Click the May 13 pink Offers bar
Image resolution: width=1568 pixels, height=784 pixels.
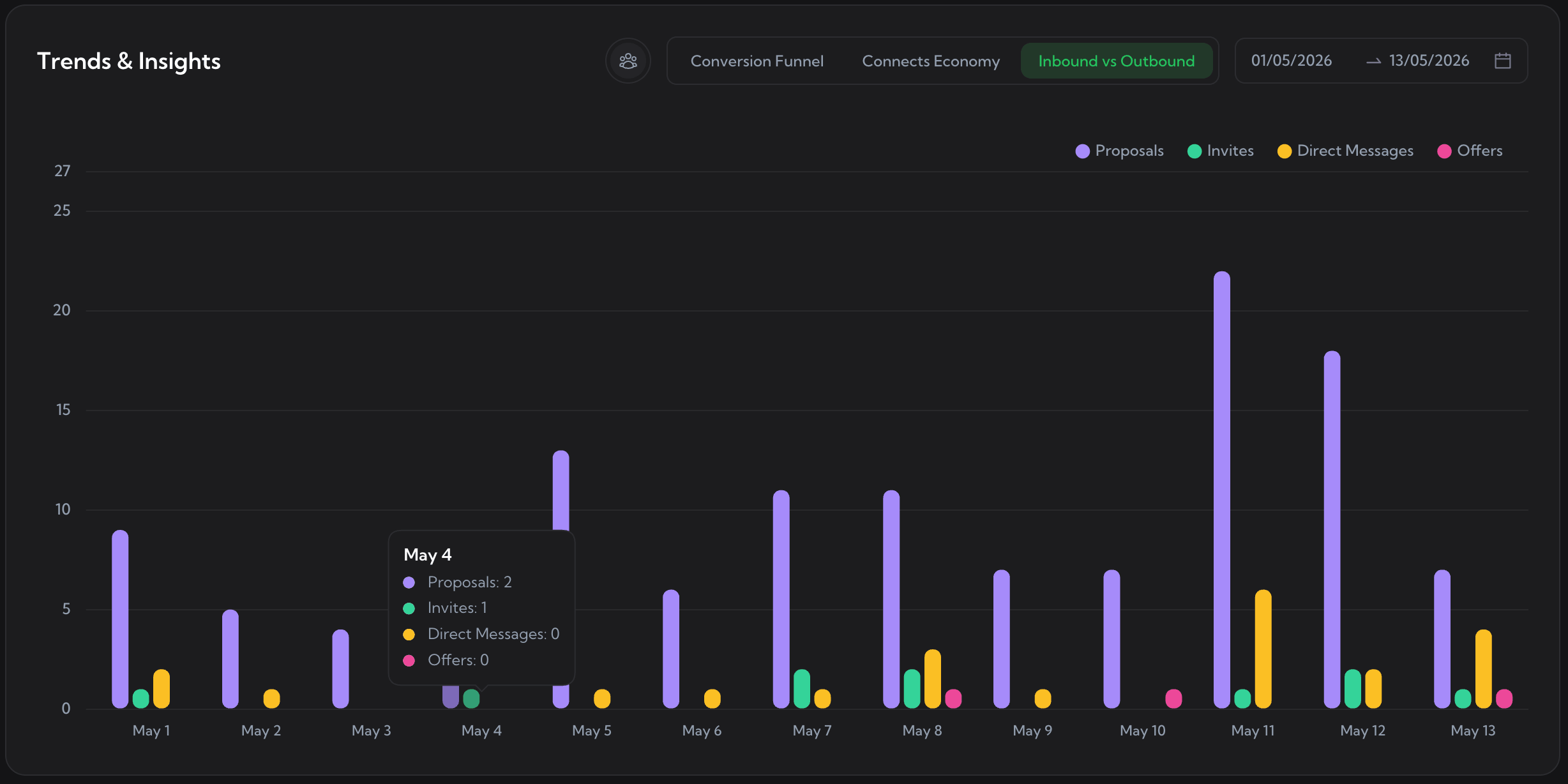click(x=1505, y=698)
